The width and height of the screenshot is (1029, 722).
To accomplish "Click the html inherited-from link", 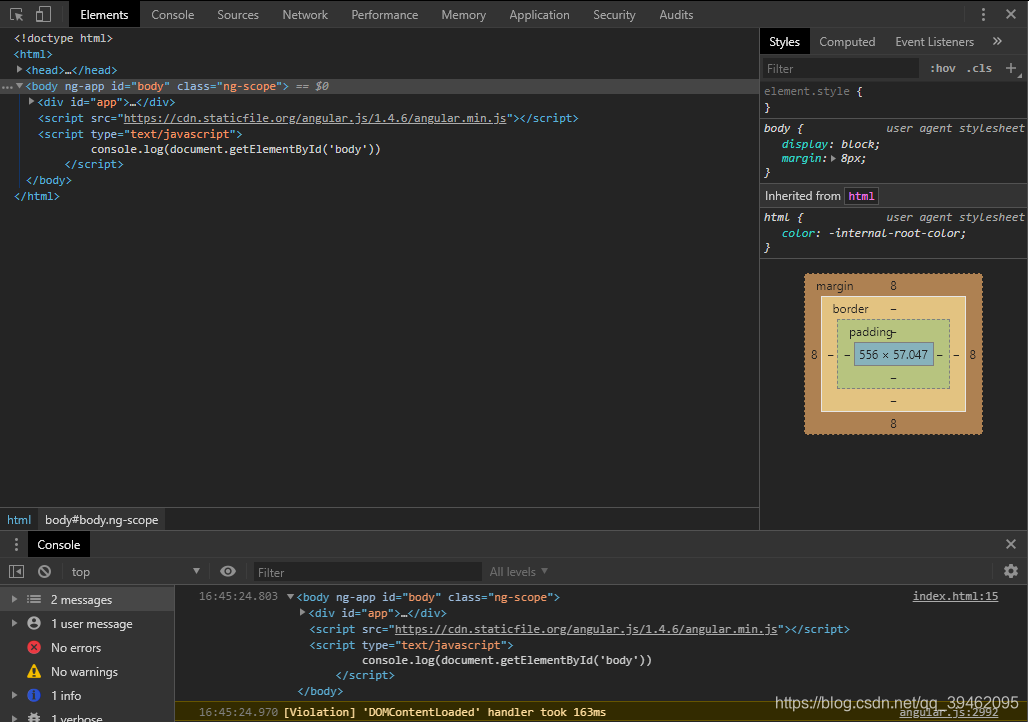I will [x=861, y=196].
